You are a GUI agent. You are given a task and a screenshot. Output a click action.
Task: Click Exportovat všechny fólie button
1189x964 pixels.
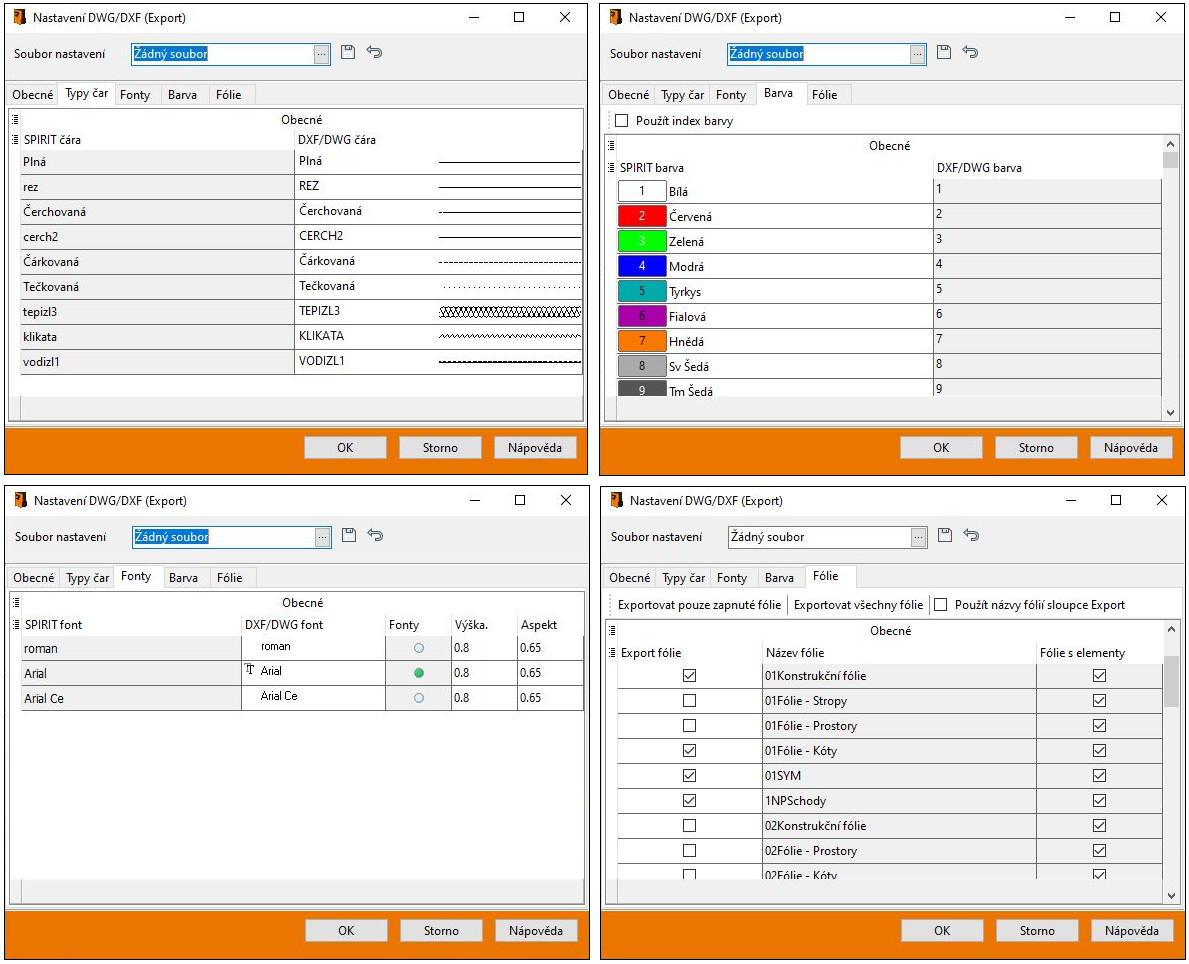click(858, 605)
